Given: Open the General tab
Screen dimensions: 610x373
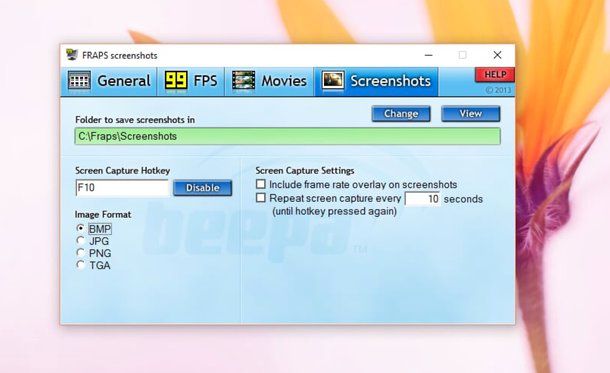Looking at the screenshot, I should pyautogui.click(x=109, y=81).
